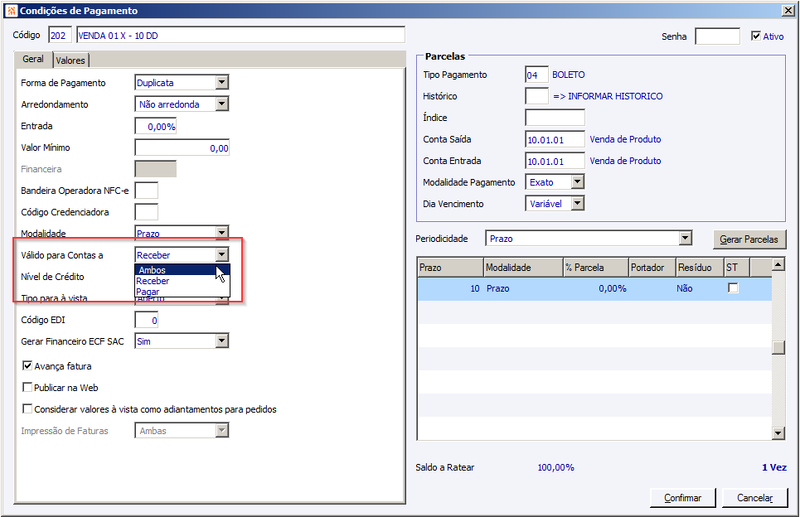Click scroll down arrow in parcelas grid
The width and height of the screenshot is (800, 517).
[778, 433]
